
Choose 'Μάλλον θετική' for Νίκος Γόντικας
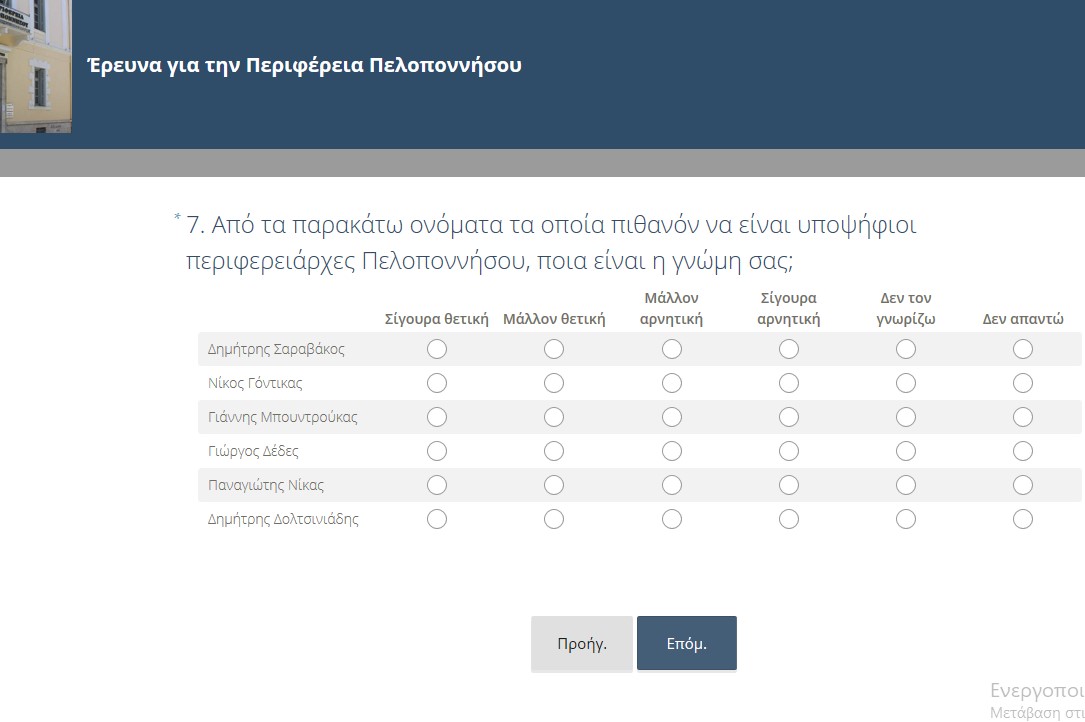[x=554, y=383]
